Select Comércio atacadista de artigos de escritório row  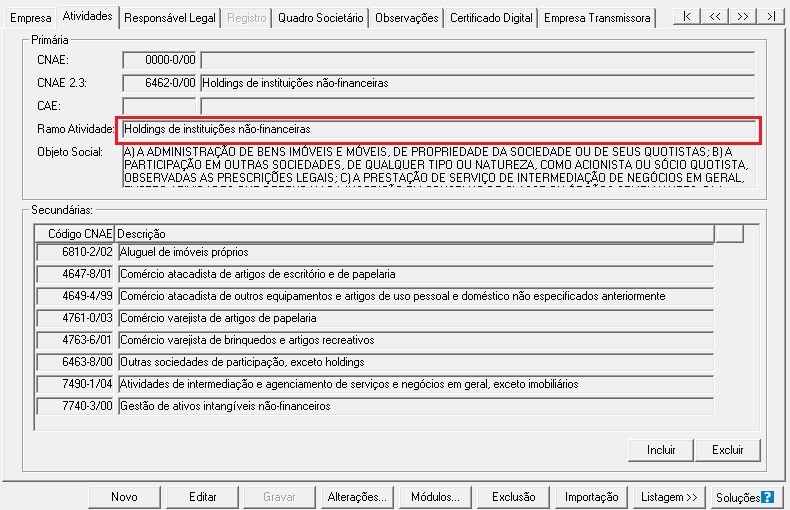pos(416,274)
